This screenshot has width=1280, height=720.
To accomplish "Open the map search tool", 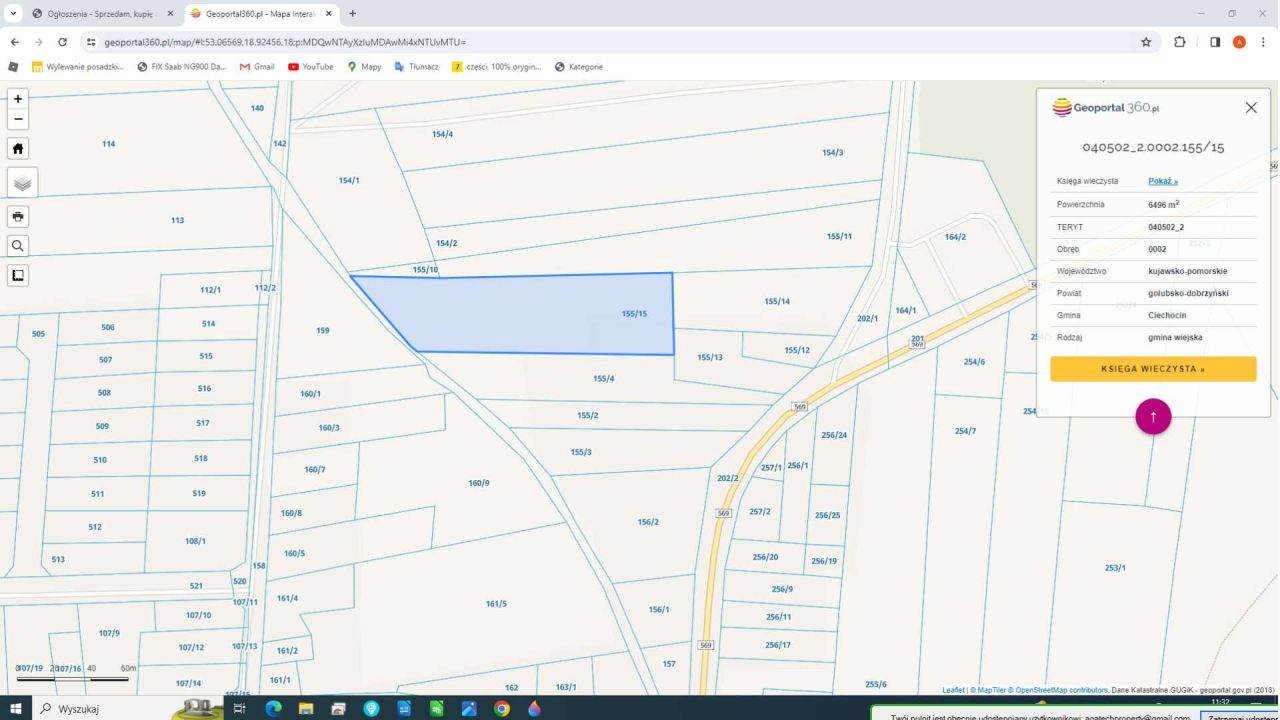I will click(18, 245).
